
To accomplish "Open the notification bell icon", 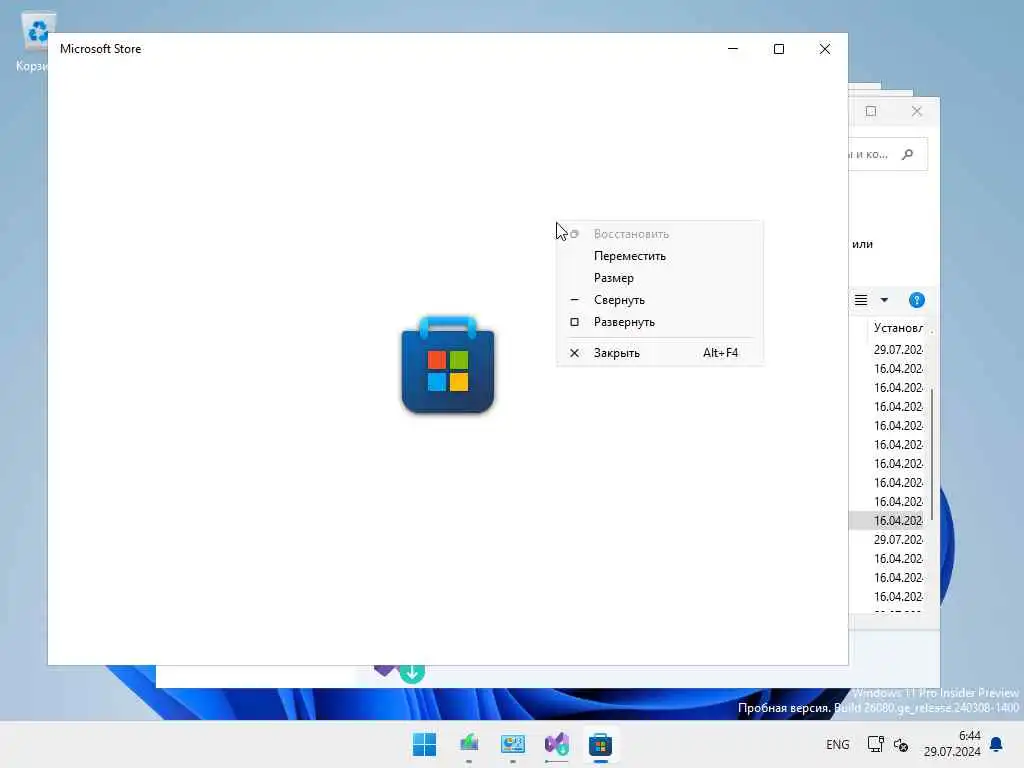I will click(997, 744).
